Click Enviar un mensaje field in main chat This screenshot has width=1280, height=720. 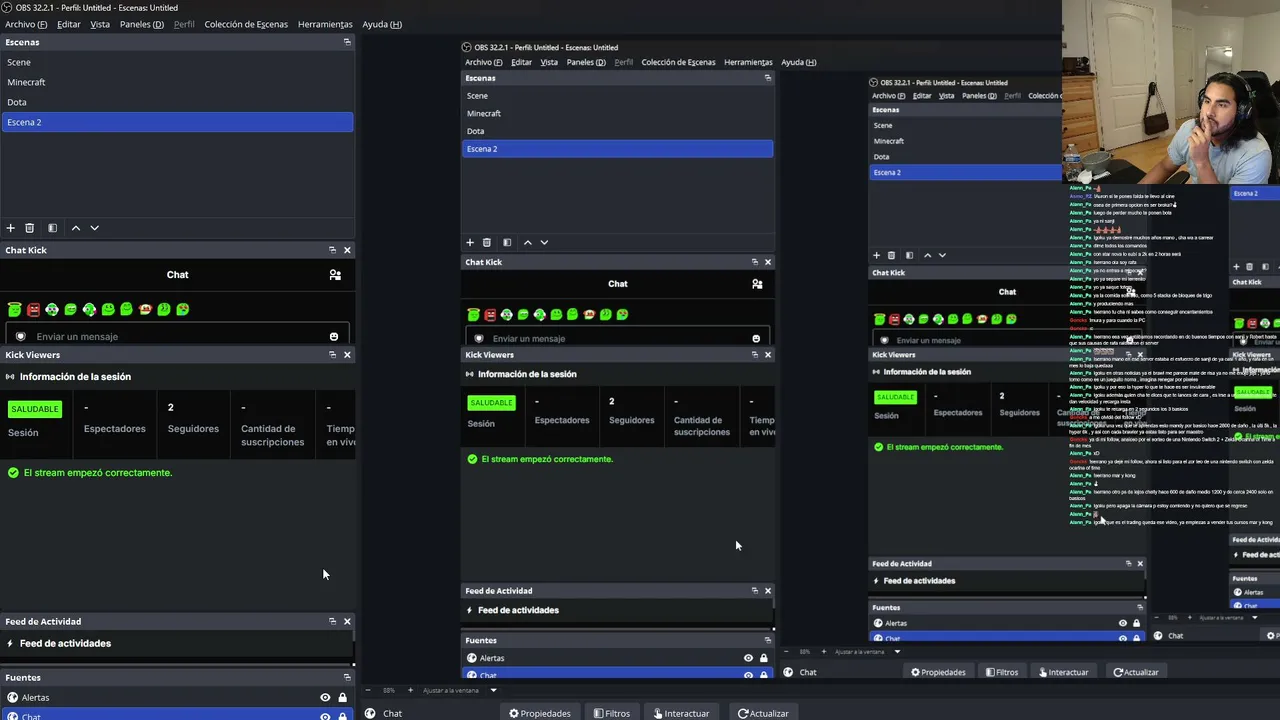pyautogui.click(x=176, y=336)
